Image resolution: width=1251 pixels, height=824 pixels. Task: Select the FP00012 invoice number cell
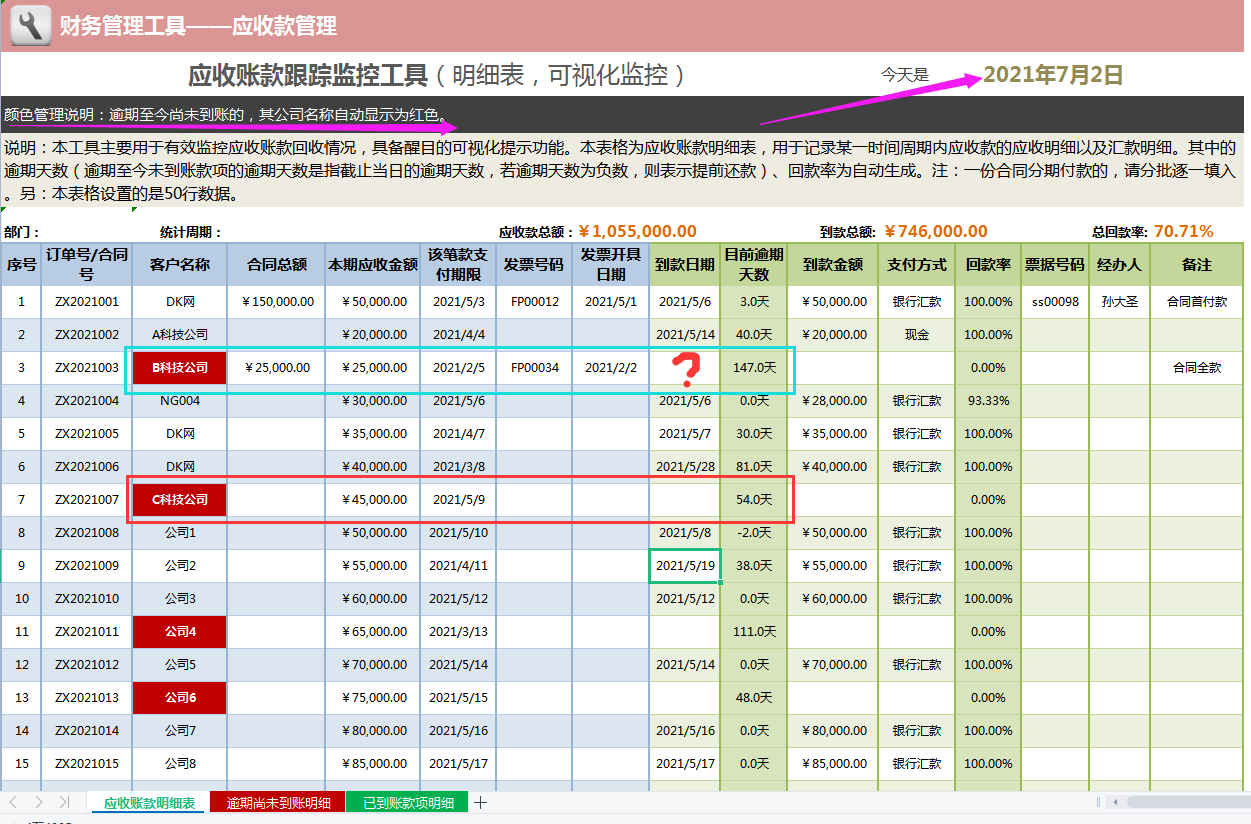(x=537, y=301)
